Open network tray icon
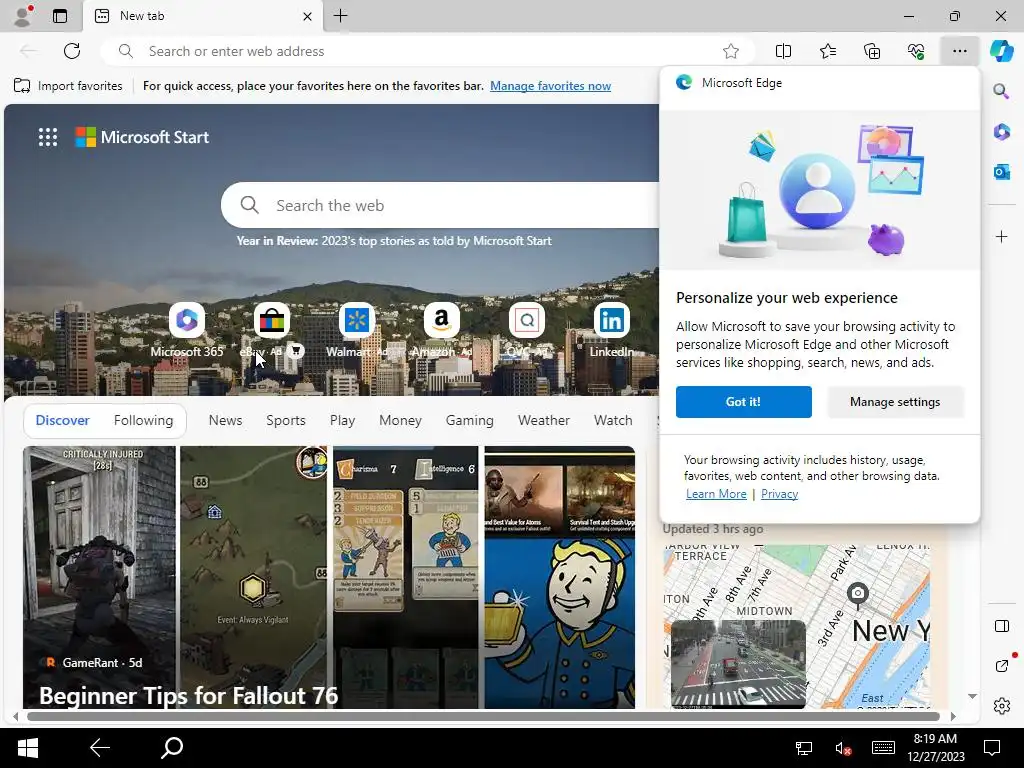 pos(803,748)
